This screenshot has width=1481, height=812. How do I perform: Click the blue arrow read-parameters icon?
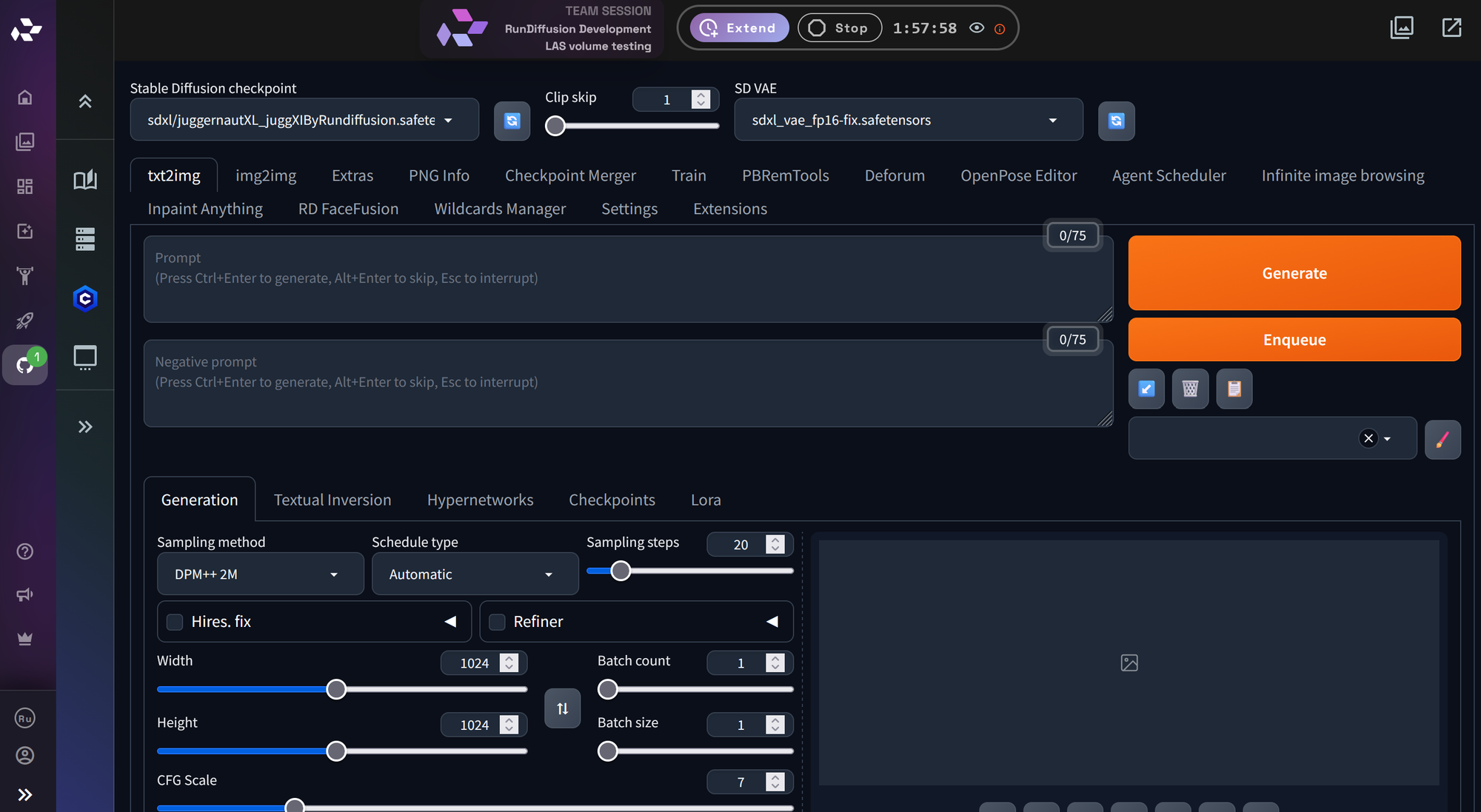pyautogui.click(x=1146, y=389)
